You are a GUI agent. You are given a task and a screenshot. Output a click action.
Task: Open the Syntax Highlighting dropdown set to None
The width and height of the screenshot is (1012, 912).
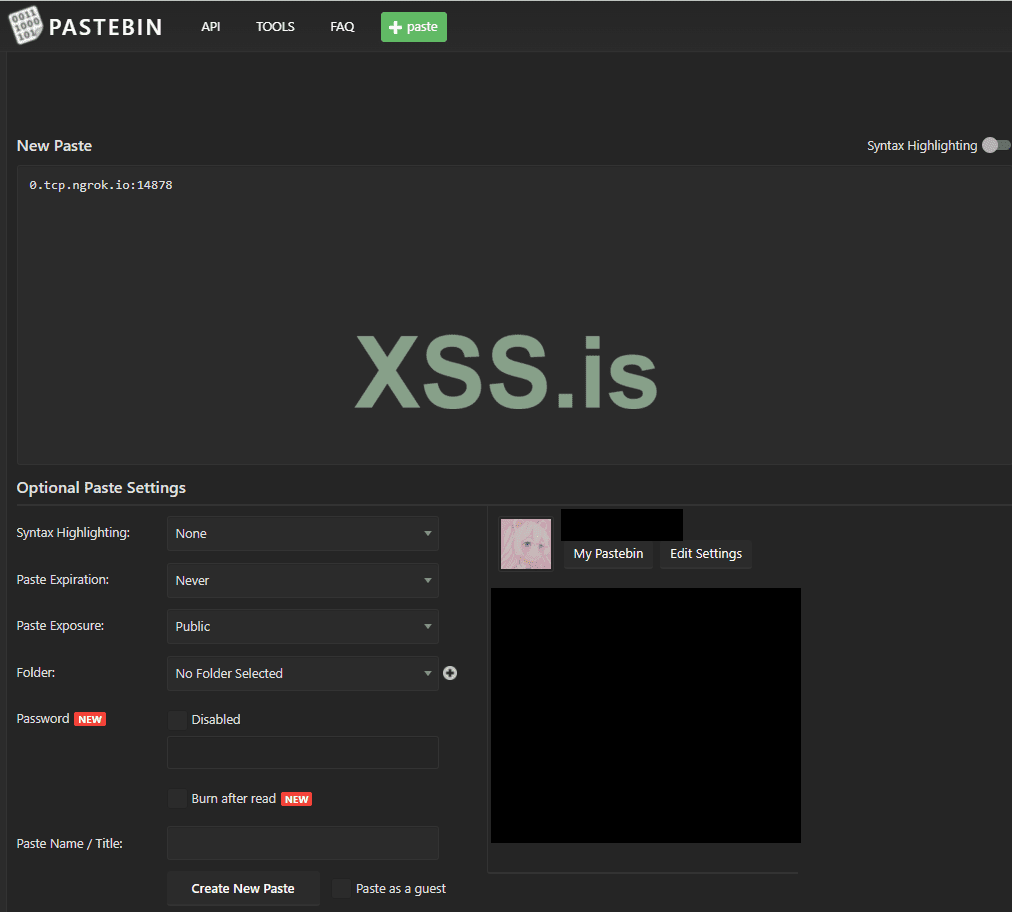303,533
